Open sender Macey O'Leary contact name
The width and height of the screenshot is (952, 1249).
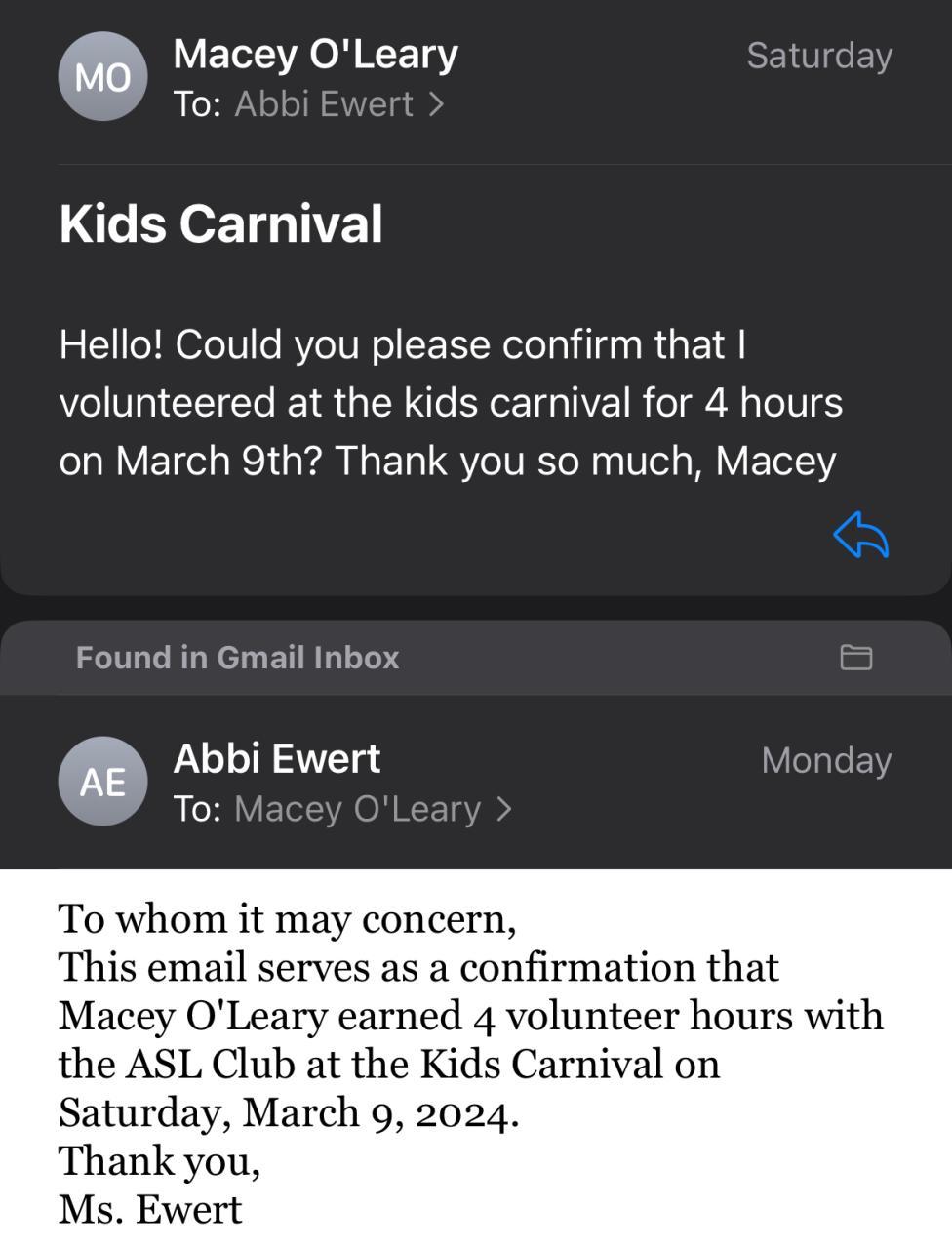pyautogui.click(x=315, y=55)
